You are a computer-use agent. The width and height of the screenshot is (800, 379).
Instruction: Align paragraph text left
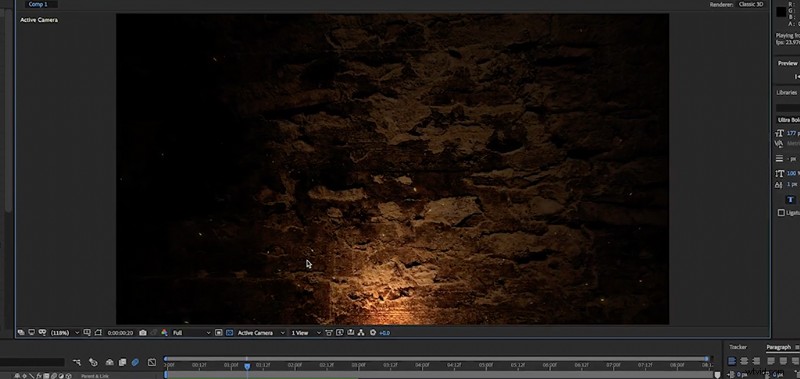pyautogui.click(x=732, y=361)
